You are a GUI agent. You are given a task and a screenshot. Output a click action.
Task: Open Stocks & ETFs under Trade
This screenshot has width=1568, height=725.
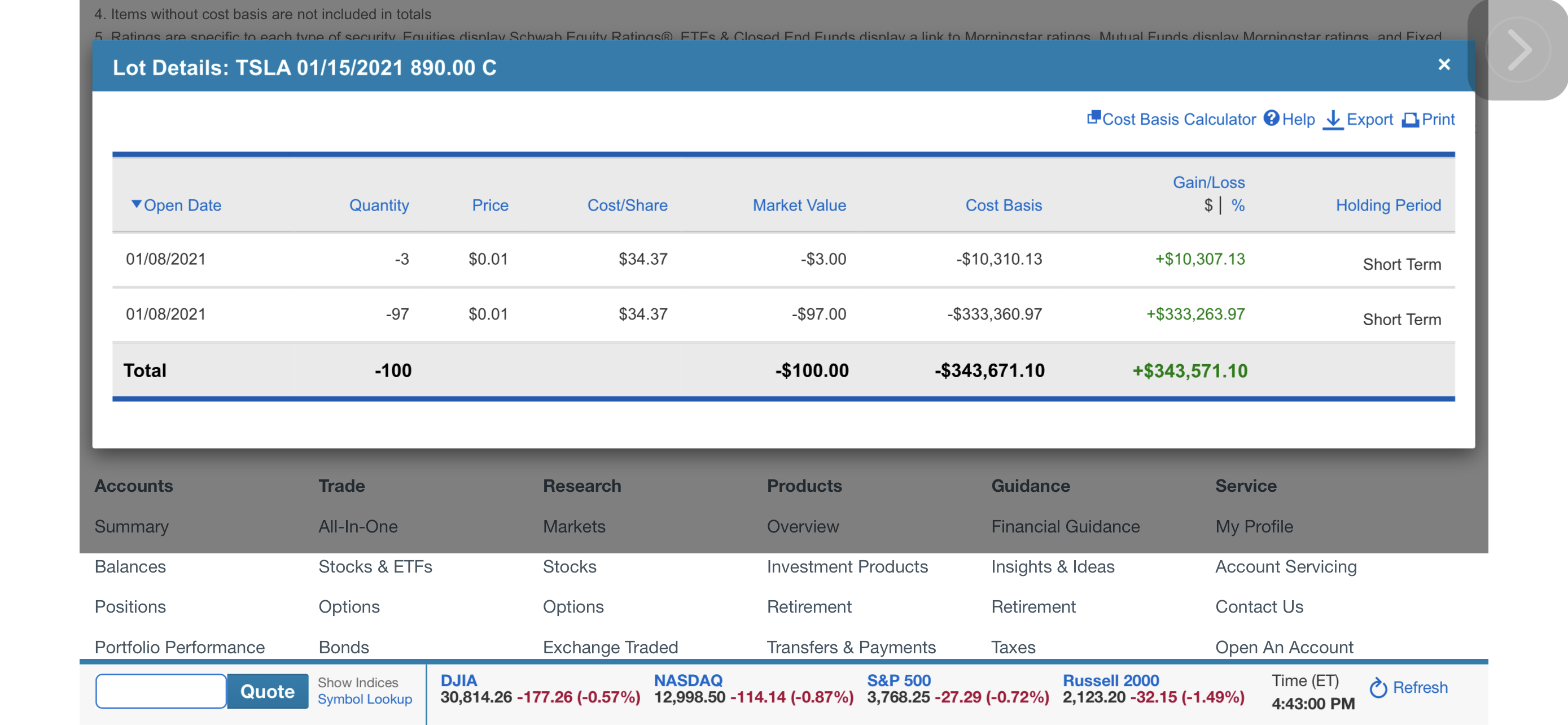point(375,566)
